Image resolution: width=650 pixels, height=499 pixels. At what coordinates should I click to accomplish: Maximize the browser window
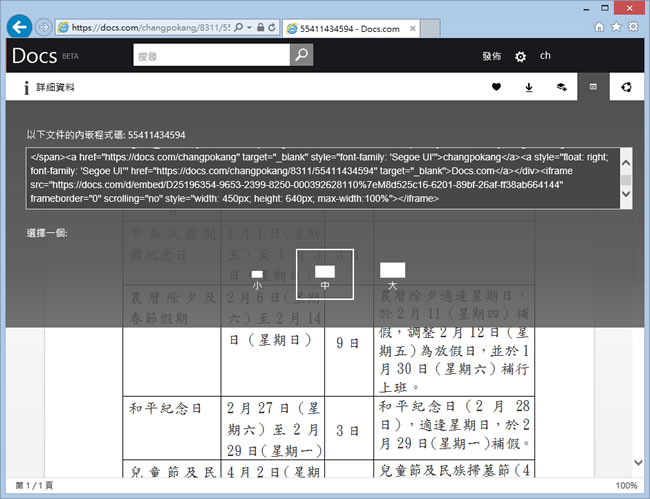point(605,8)
